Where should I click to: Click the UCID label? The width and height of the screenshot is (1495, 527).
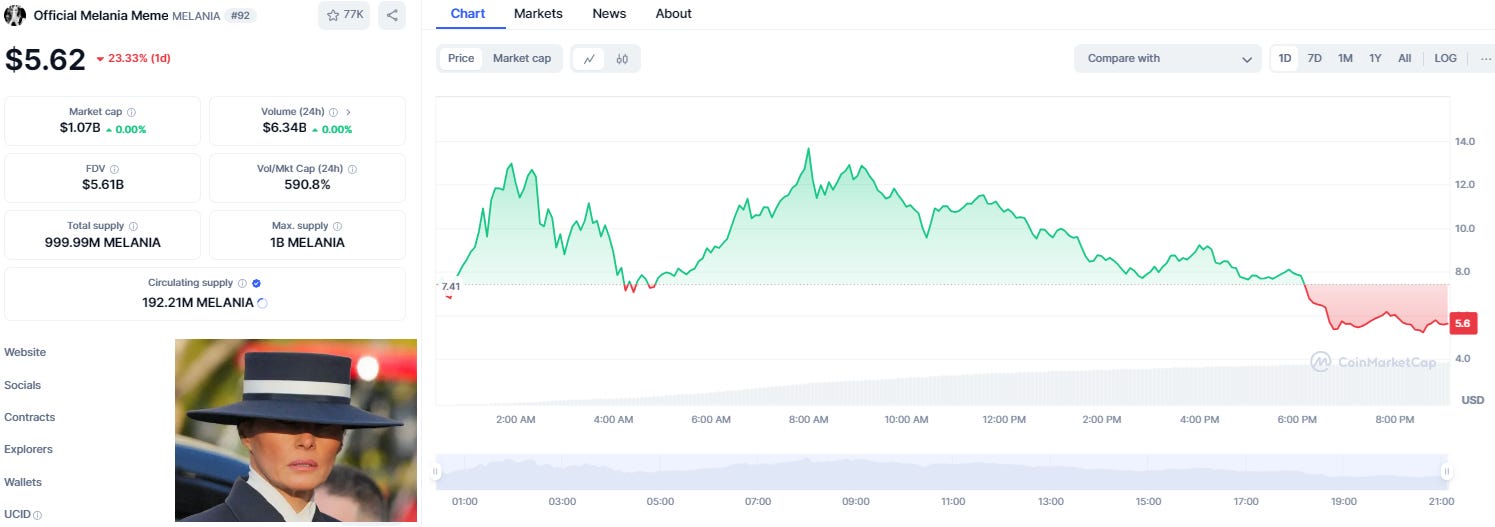[x=18, y=515]
